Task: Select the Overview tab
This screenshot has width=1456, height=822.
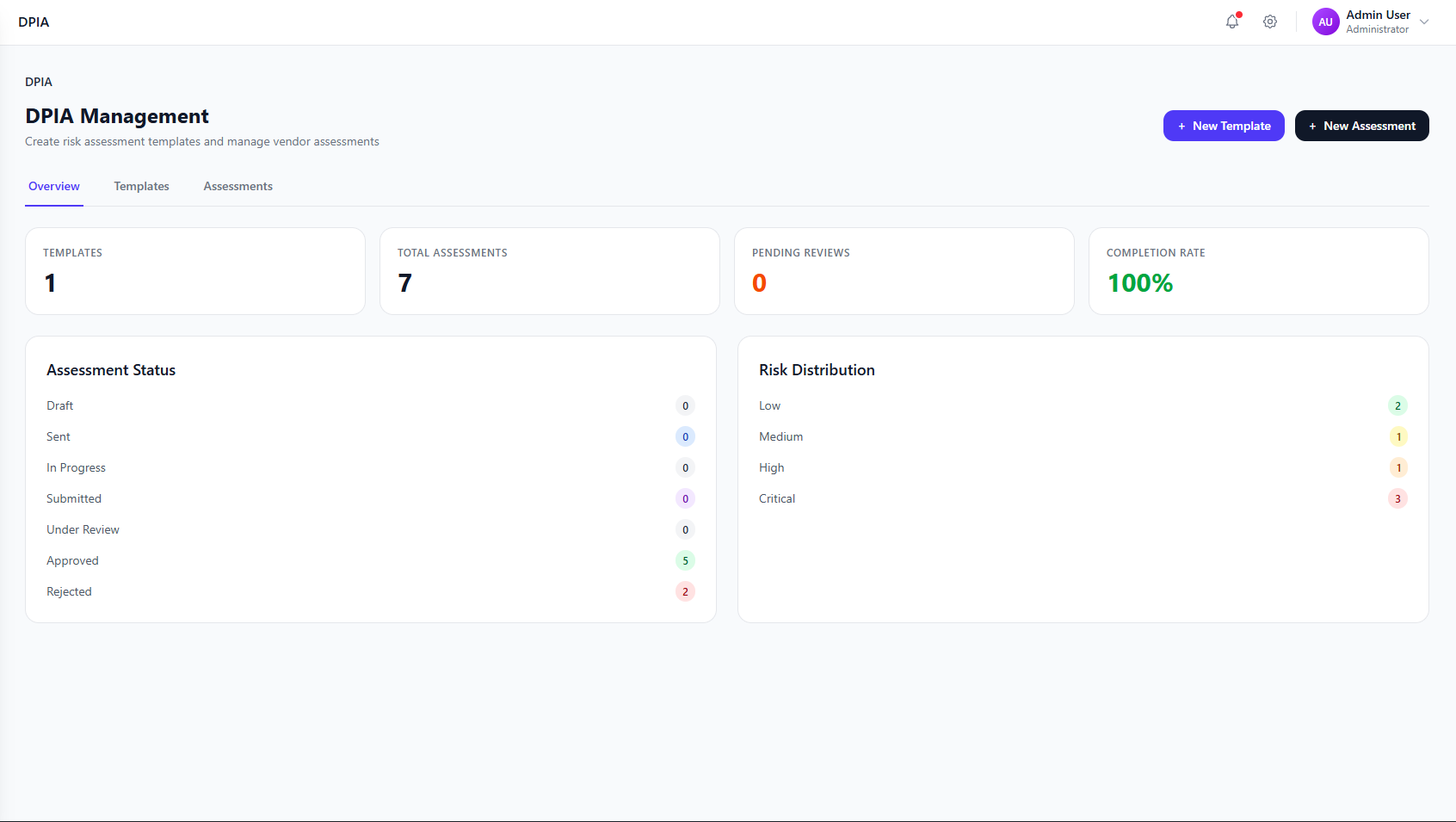Action: 54,187
